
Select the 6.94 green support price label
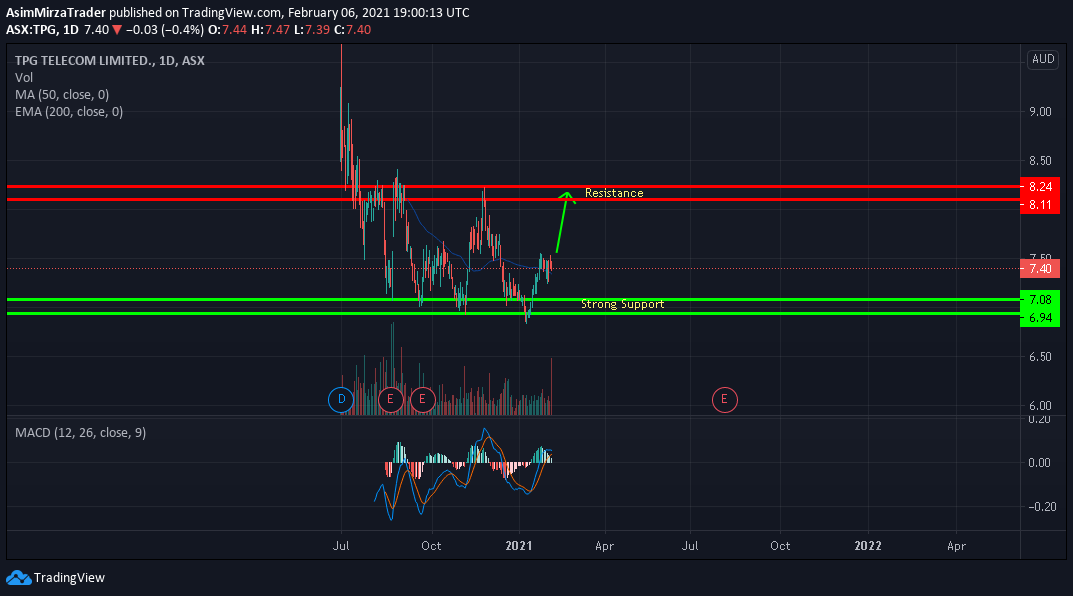click(x=1040, y=318)
